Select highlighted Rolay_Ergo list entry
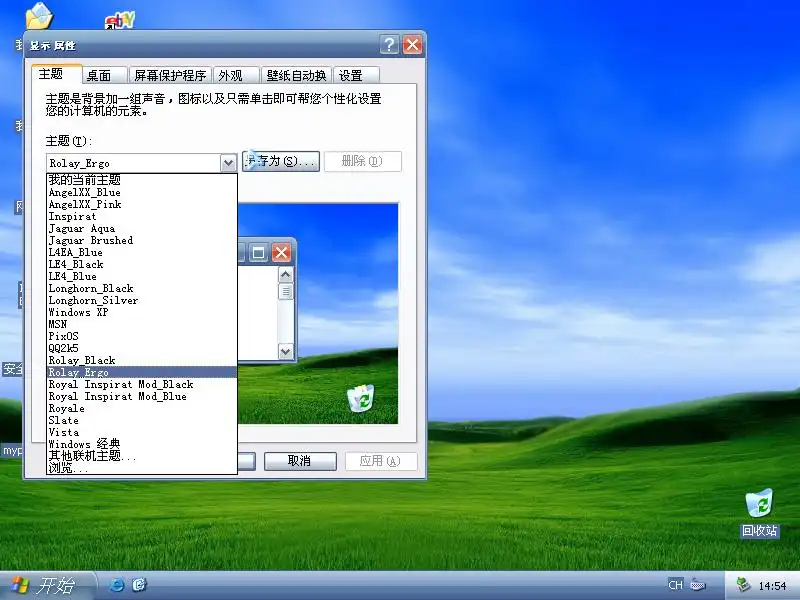800x600 pixels. pyautogui.click(x=142, y=372)
